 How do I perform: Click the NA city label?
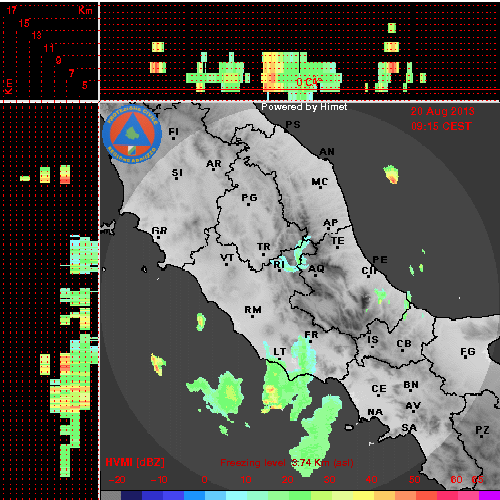375,412
